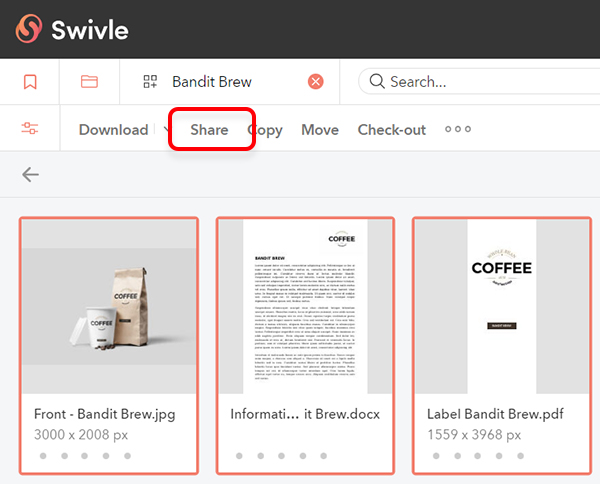Viewport: 600px width, 484px height.
Task: Click the Swivle logo icon
Action: coord(29,29)
